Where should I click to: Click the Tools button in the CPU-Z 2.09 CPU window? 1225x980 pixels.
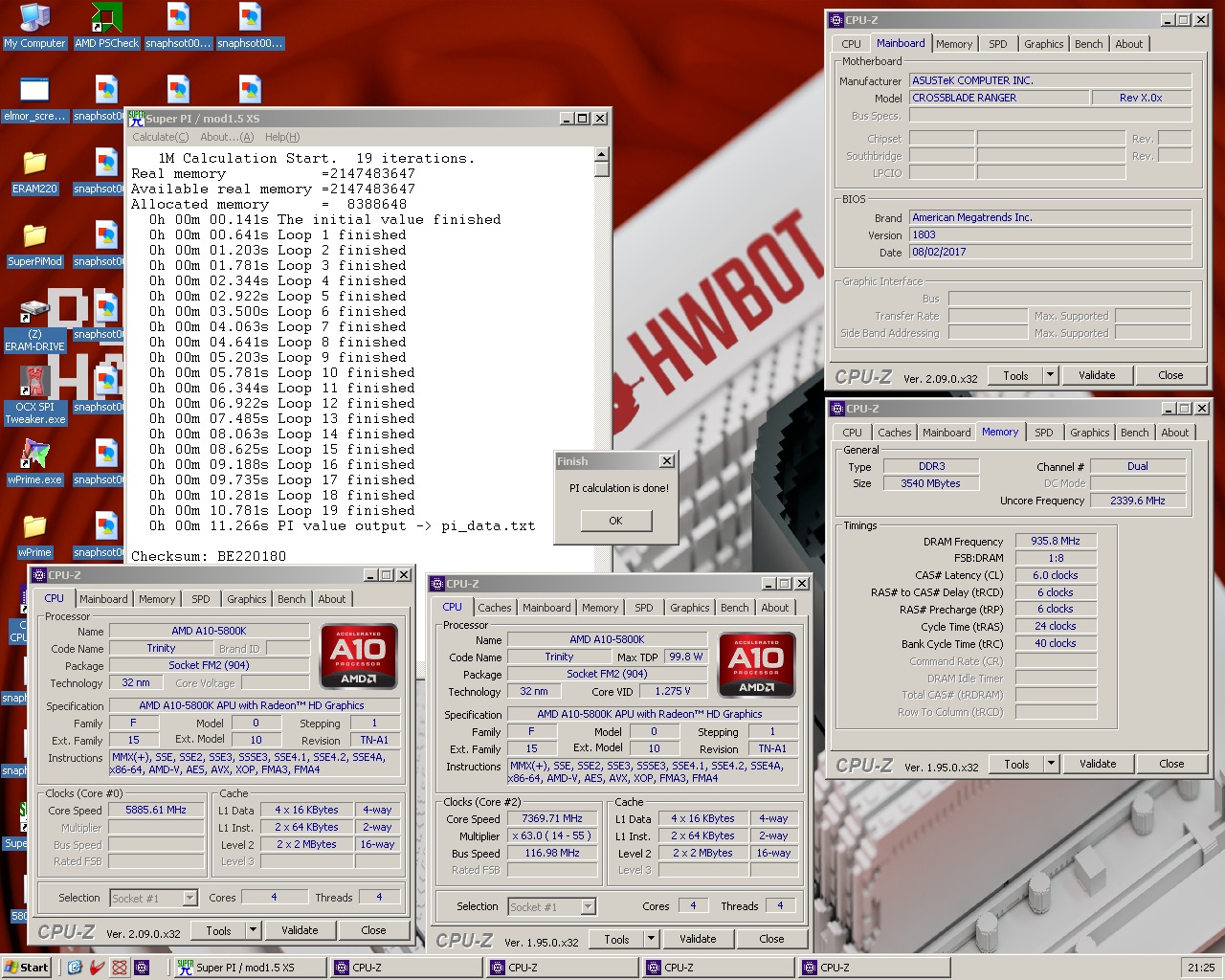click(x=218, y=930)
